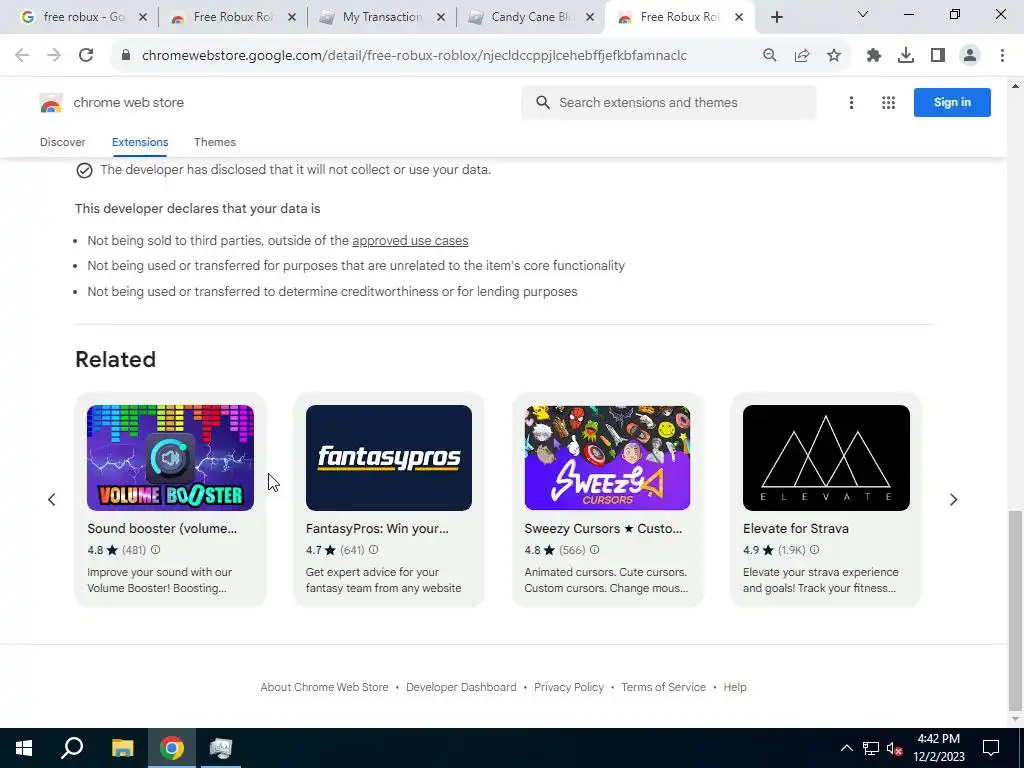This screenshot has height=768, width=1024.
Task: Close the My Transaction browser tab
Action: 441,18
